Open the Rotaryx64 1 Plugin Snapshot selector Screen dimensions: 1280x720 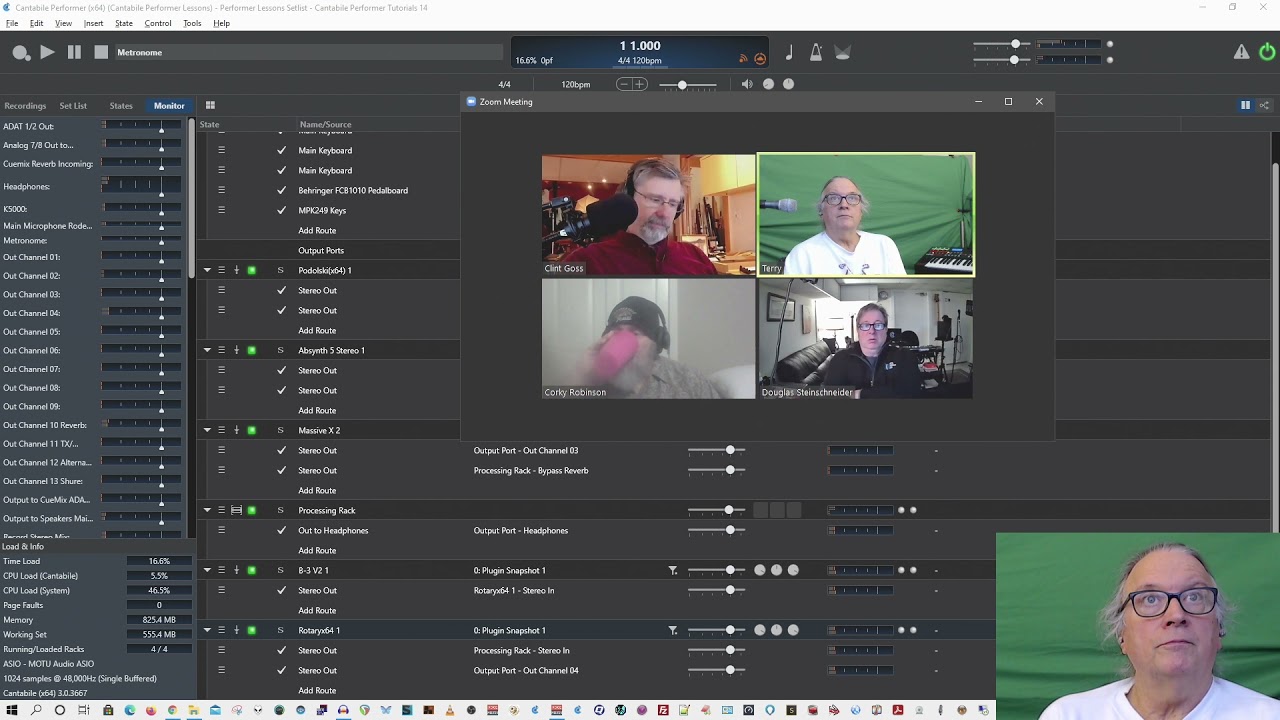[510, 630]
